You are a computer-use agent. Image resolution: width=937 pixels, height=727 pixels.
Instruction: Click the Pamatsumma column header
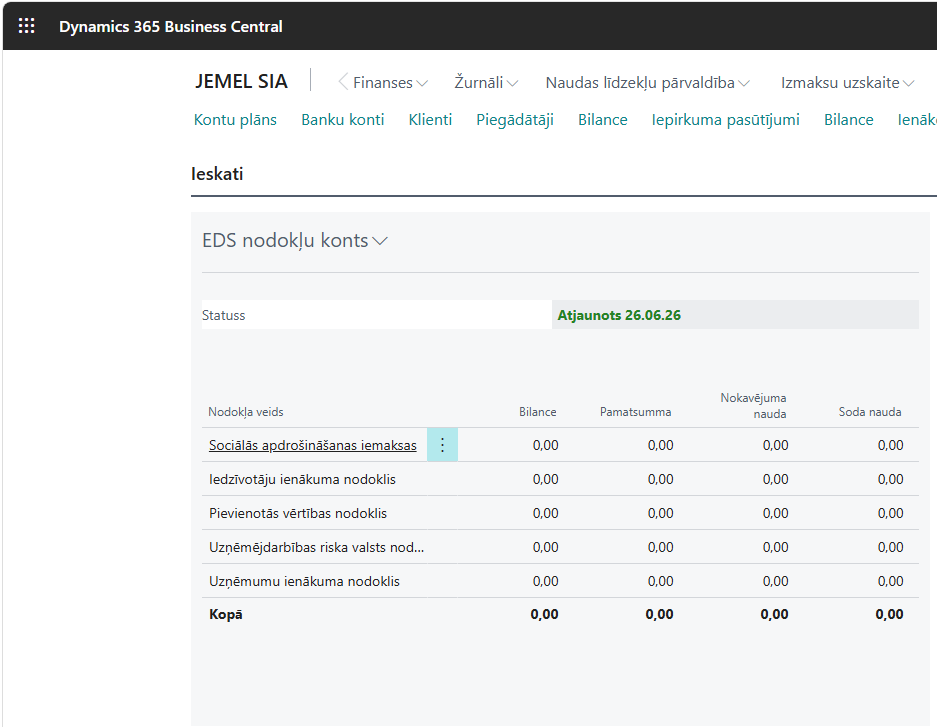coord(635,412)
